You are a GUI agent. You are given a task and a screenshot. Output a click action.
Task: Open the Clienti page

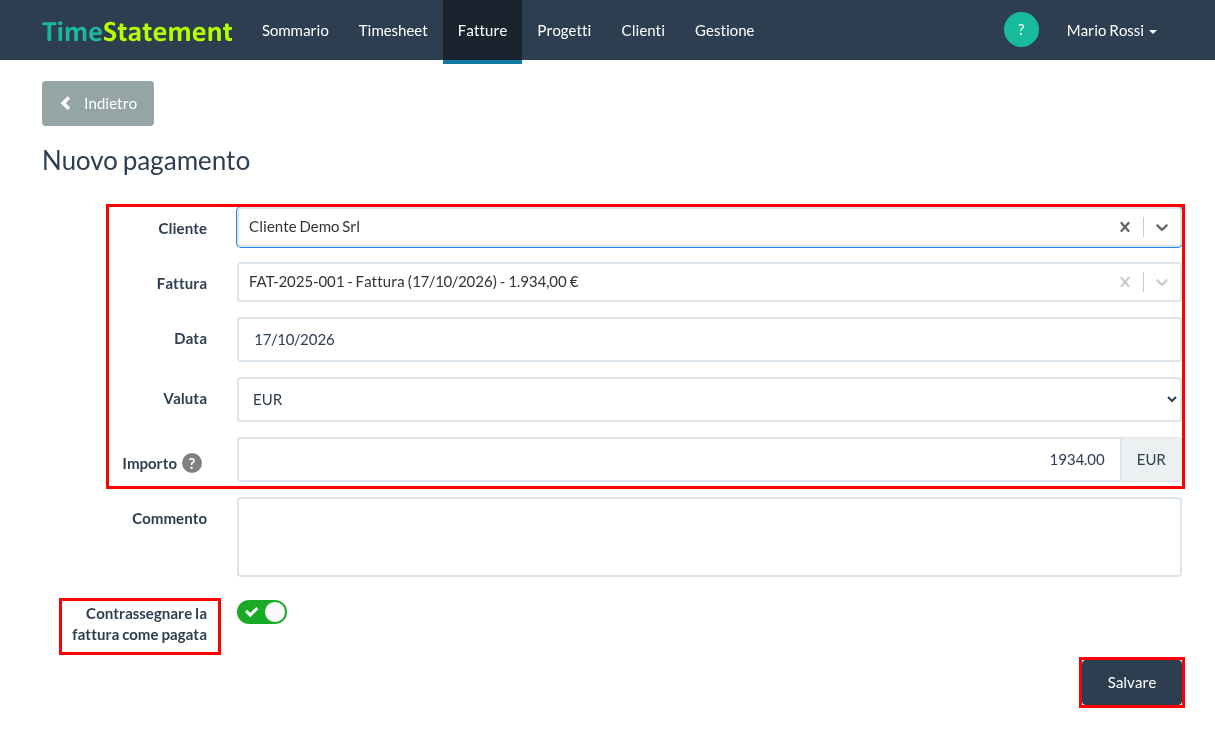click(x=643, y=30)
